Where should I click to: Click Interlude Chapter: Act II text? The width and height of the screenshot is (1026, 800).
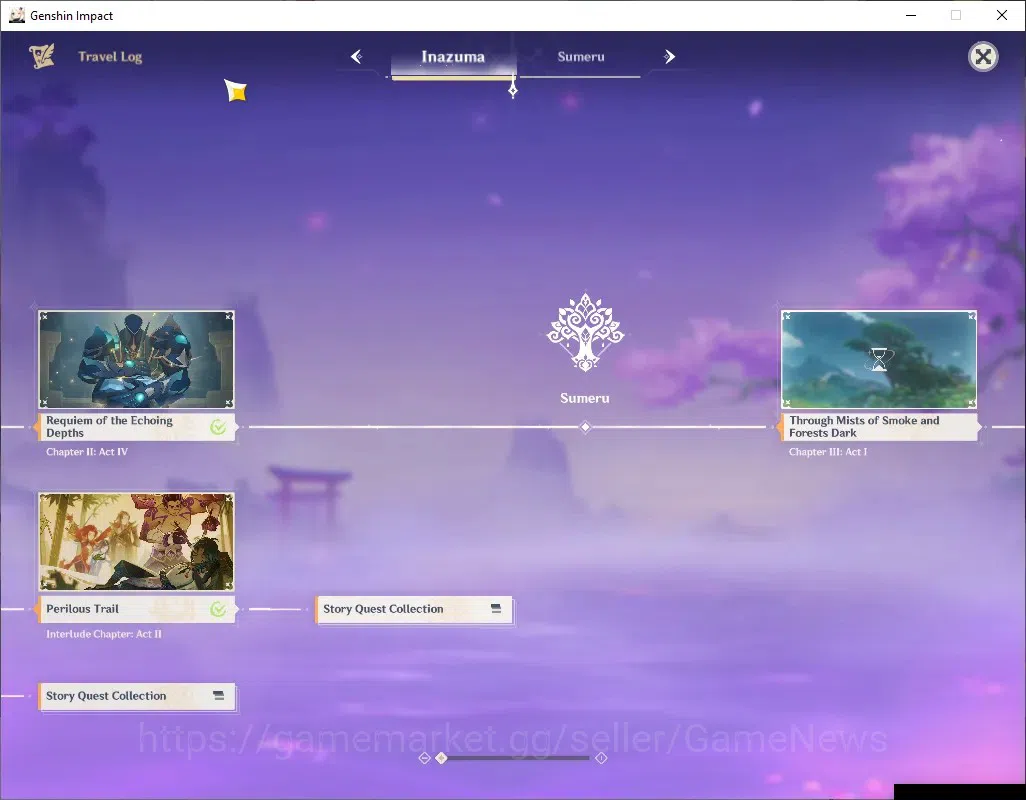(x=103, y=634)
